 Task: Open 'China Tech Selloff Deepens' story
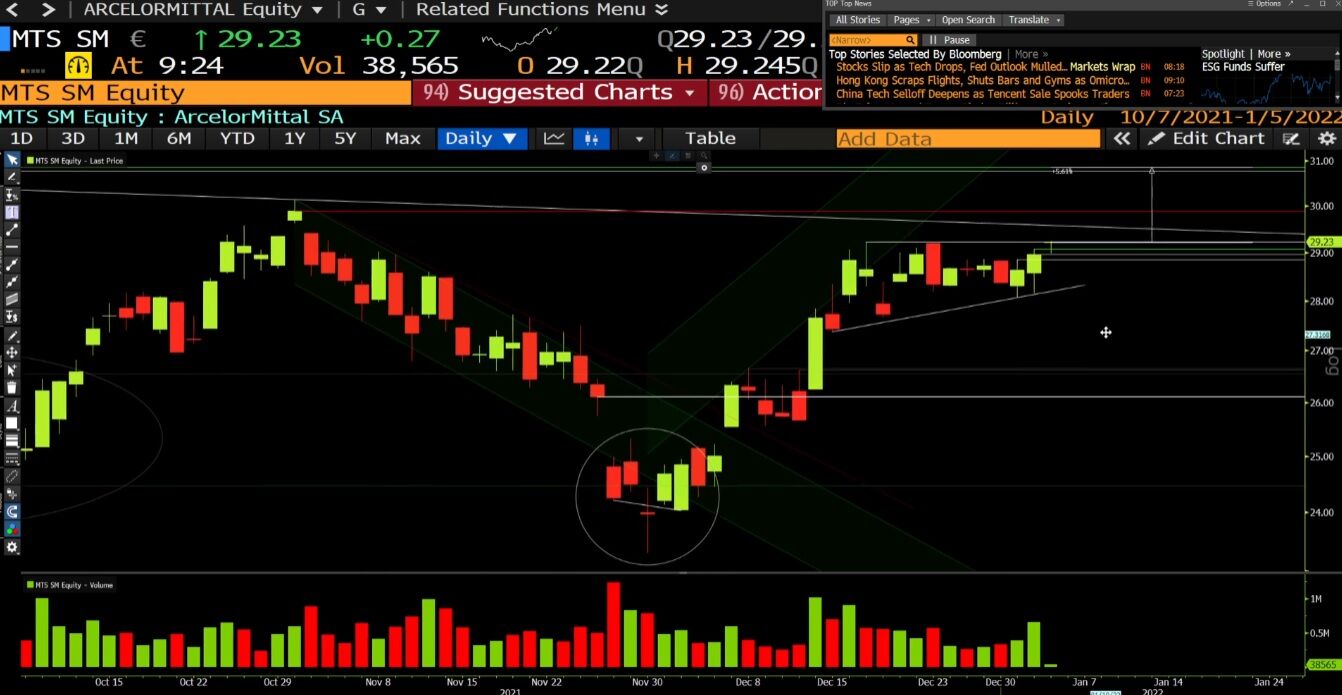[983, 94]
